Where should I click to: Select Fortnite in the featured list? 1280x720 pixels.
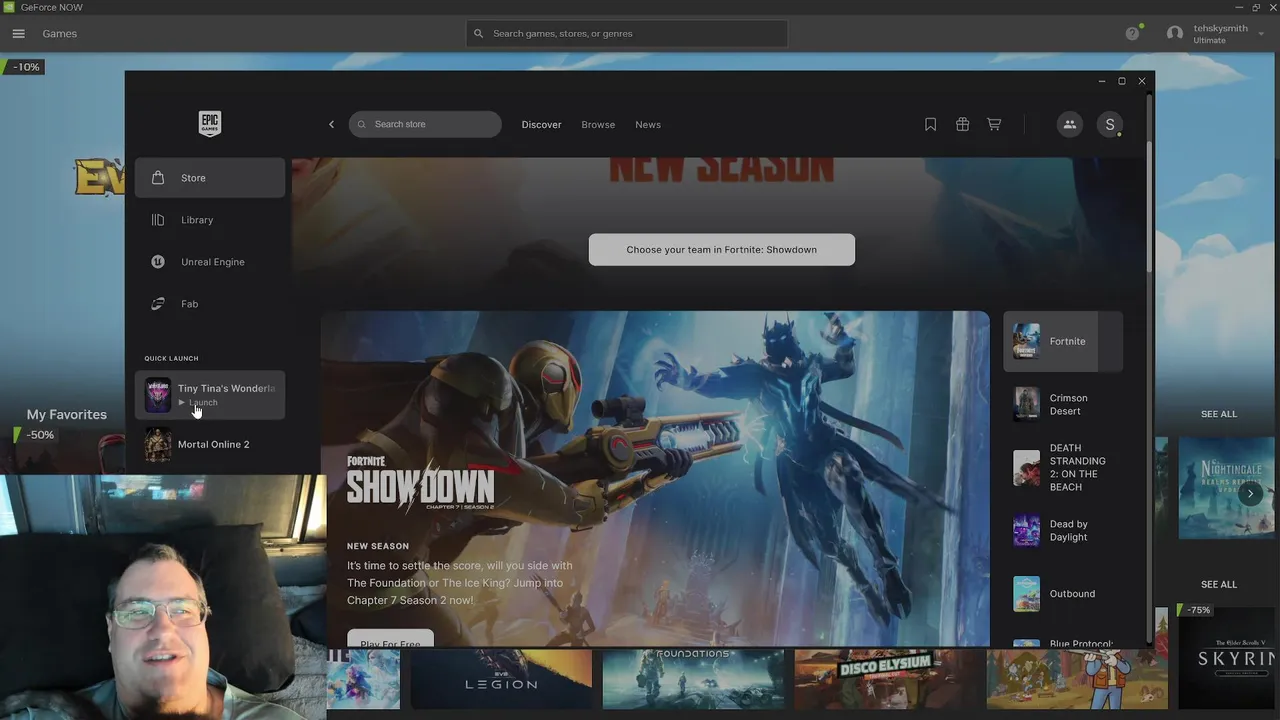point(1063,341)
